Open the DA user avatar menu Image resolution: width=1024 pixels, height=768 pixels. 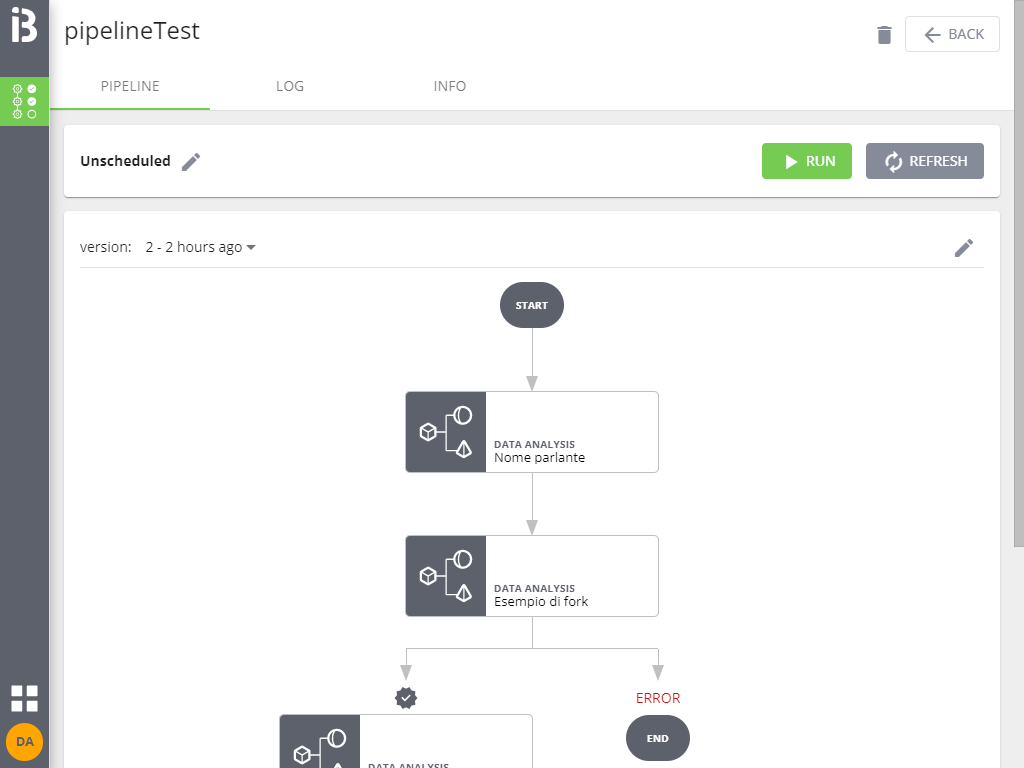point(24,742)
